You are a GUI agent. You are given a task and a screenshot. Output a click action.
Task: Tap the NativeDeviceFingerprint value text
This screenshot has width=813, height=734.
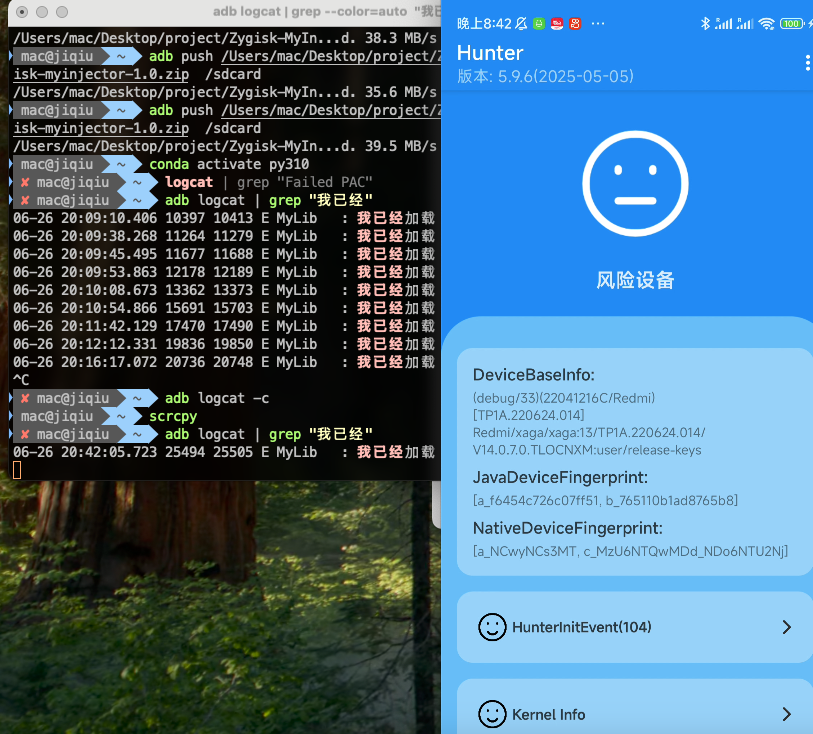pos(630,551)
